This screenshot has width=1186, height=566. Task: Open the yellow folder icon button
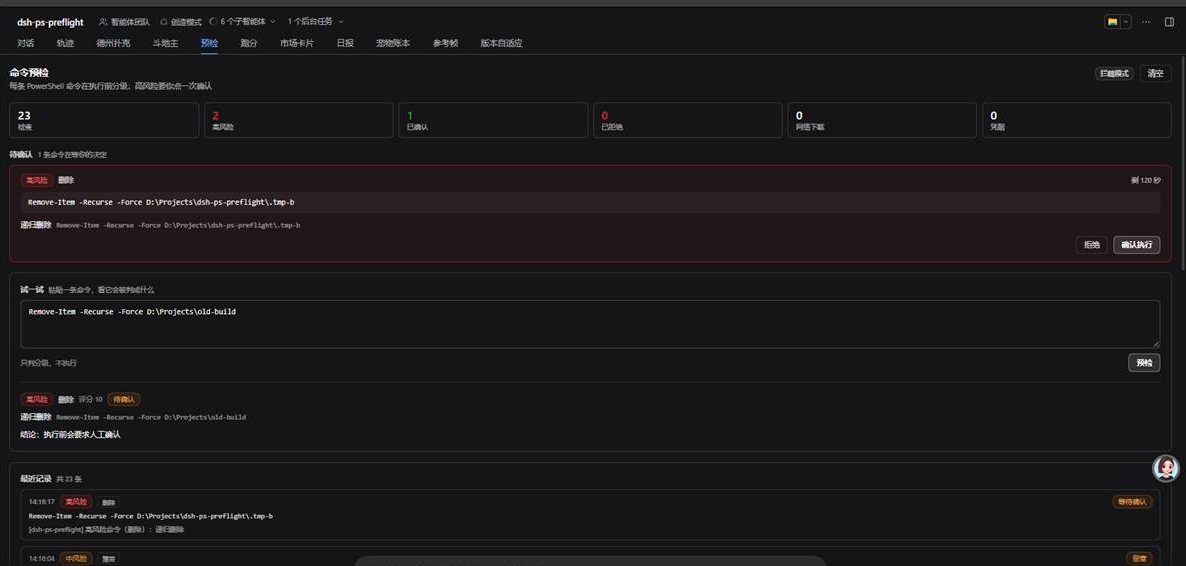(x=1113, y=22)
